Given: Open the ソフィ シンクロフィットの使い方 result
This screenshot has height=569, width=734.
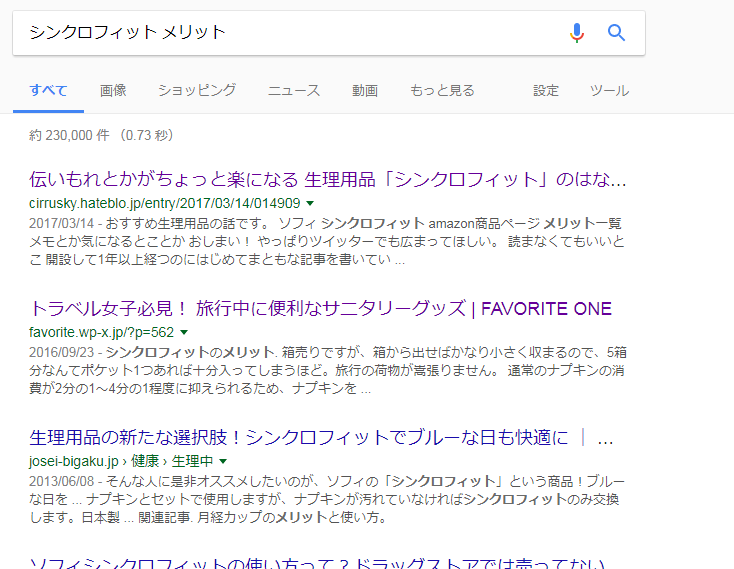Looking at the screenshot, I should coord(317,563).
